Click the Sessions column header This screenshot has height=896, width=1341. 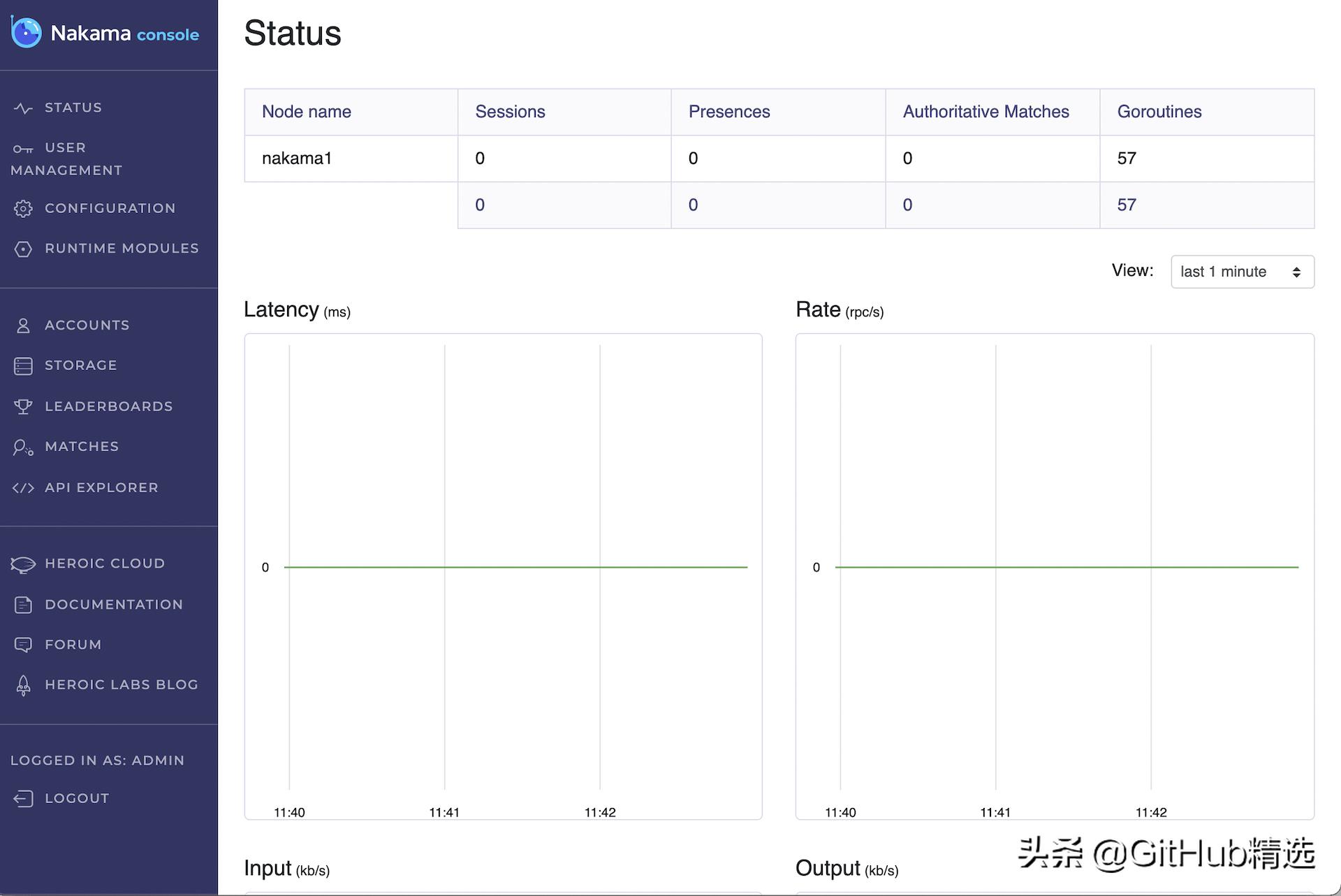coord(510,112)
